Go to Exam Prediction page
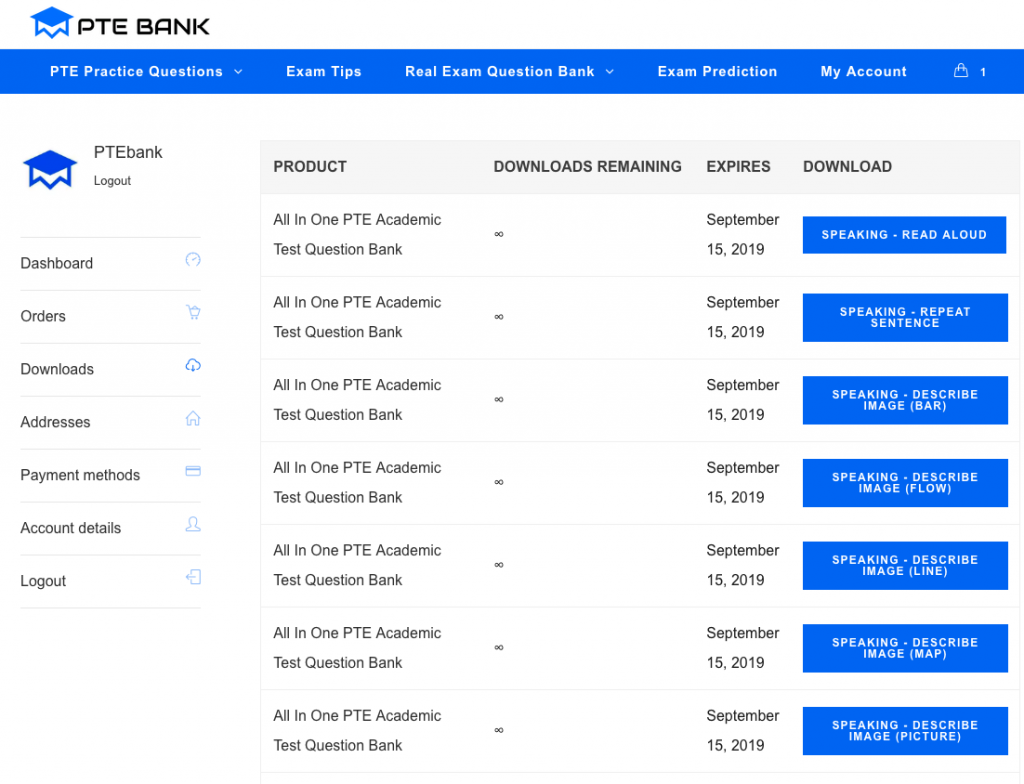Image resolution: width=1024 pixels, height=784 pixels. [x=717, y=72]
